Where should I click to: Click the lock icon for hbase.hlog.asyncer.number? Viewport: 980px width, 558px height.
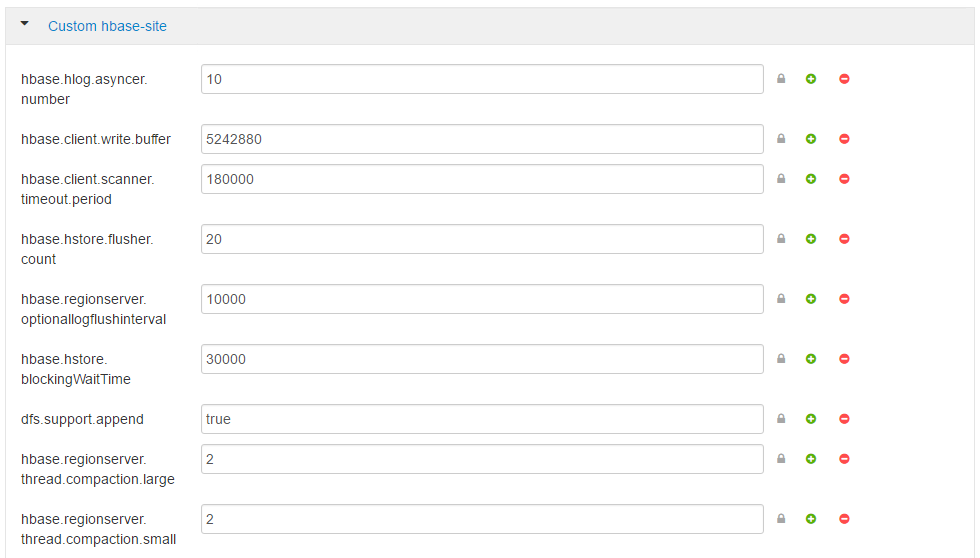point(781,79)
